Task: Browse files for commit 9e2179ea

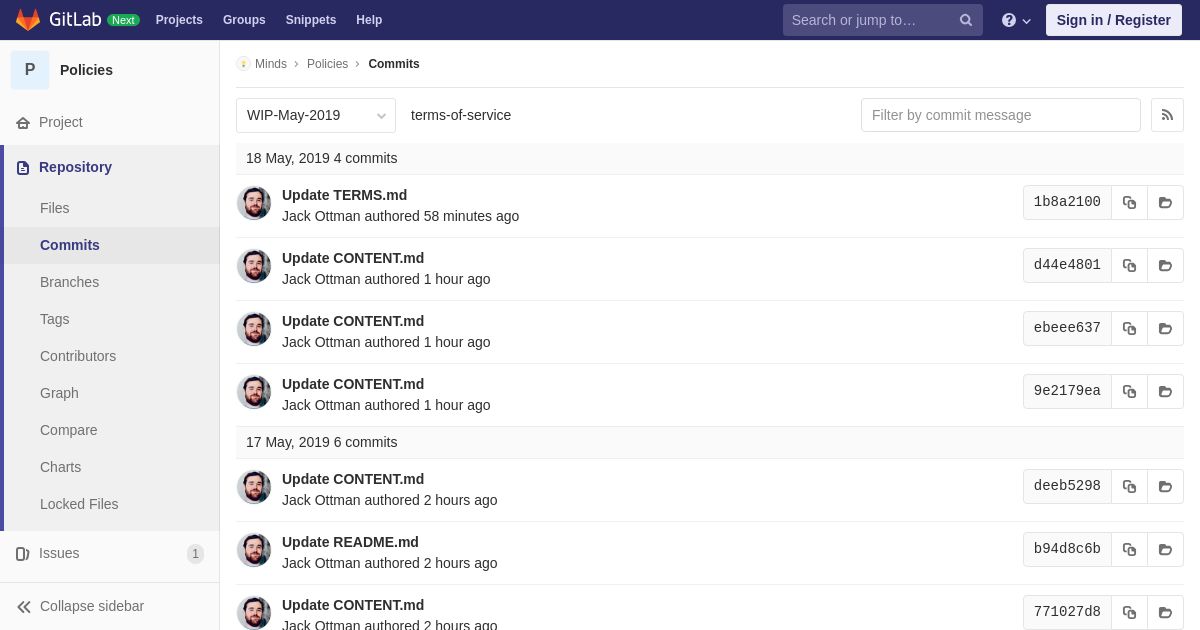Action: point(1165,391)
